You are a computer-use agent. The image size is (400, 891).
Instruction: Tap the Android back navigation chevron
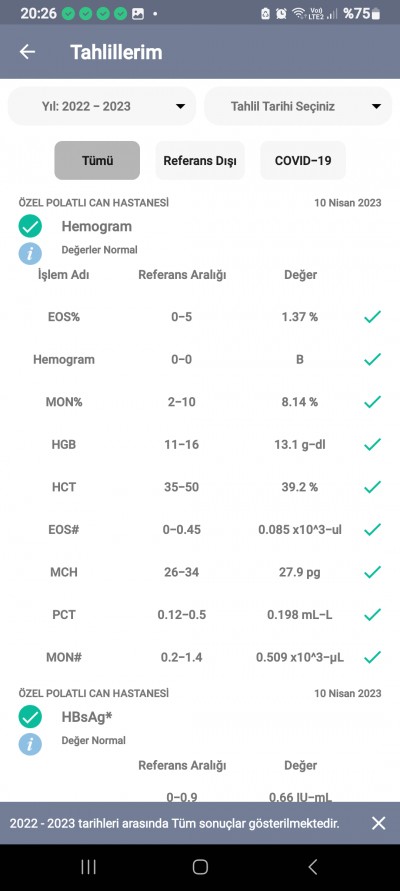point(312,867)
